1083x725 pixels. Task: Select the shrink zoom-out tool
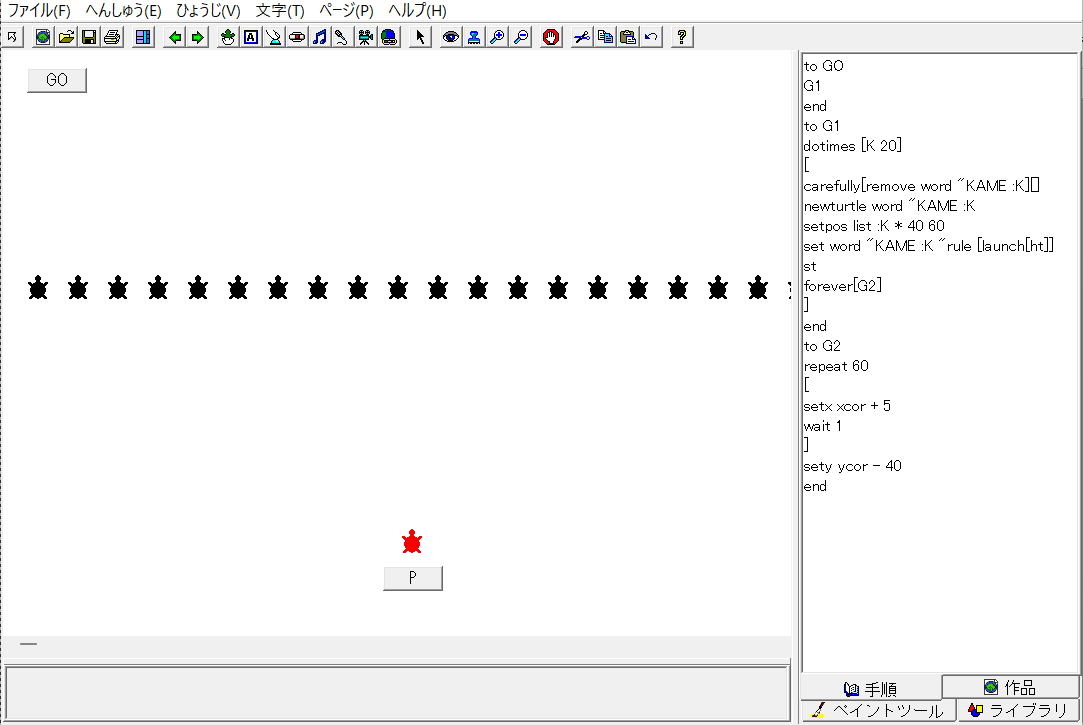[x=521, y=37]
